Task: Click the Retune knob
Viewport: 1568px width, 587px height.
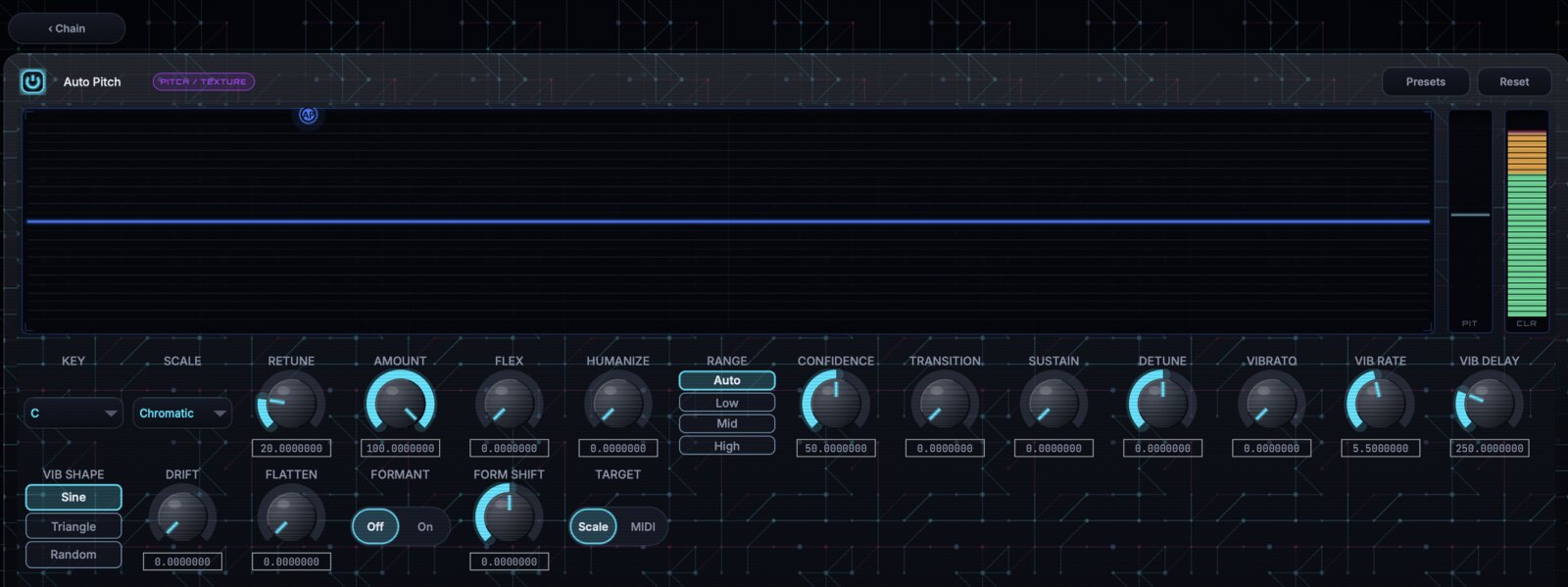Action: (x=291, y=403)
